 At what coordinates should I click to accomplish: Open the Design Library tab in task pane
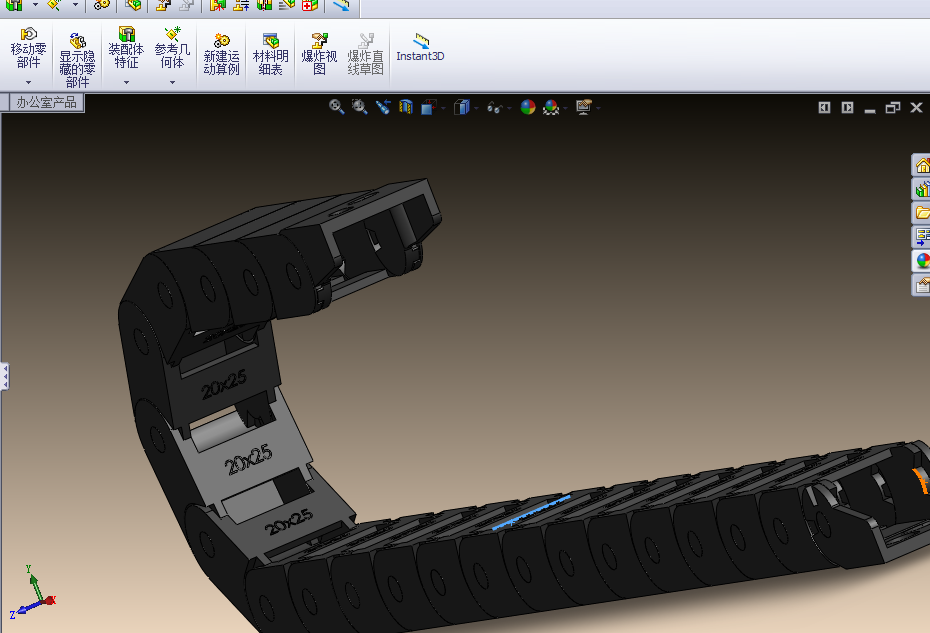(921, 189)
